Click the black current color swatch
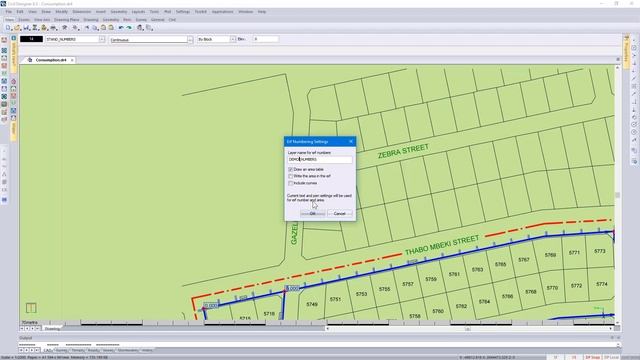 click(x=31, y=39)
